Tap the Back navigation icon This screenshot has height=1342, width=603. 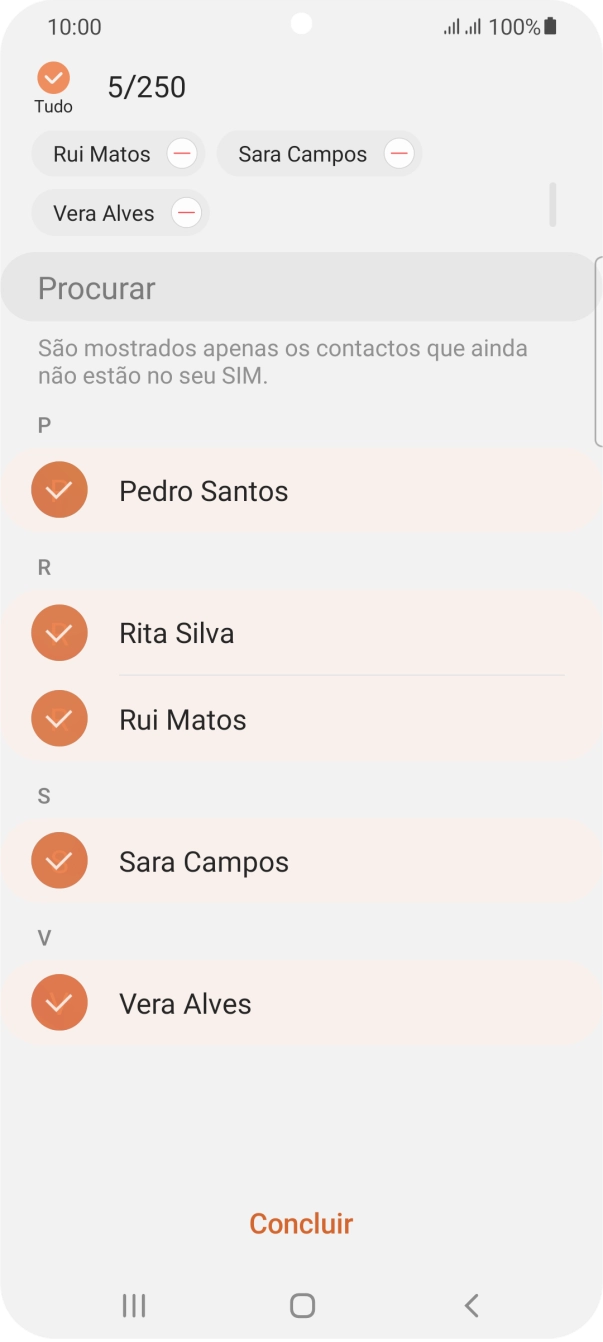pos(470,1305)
